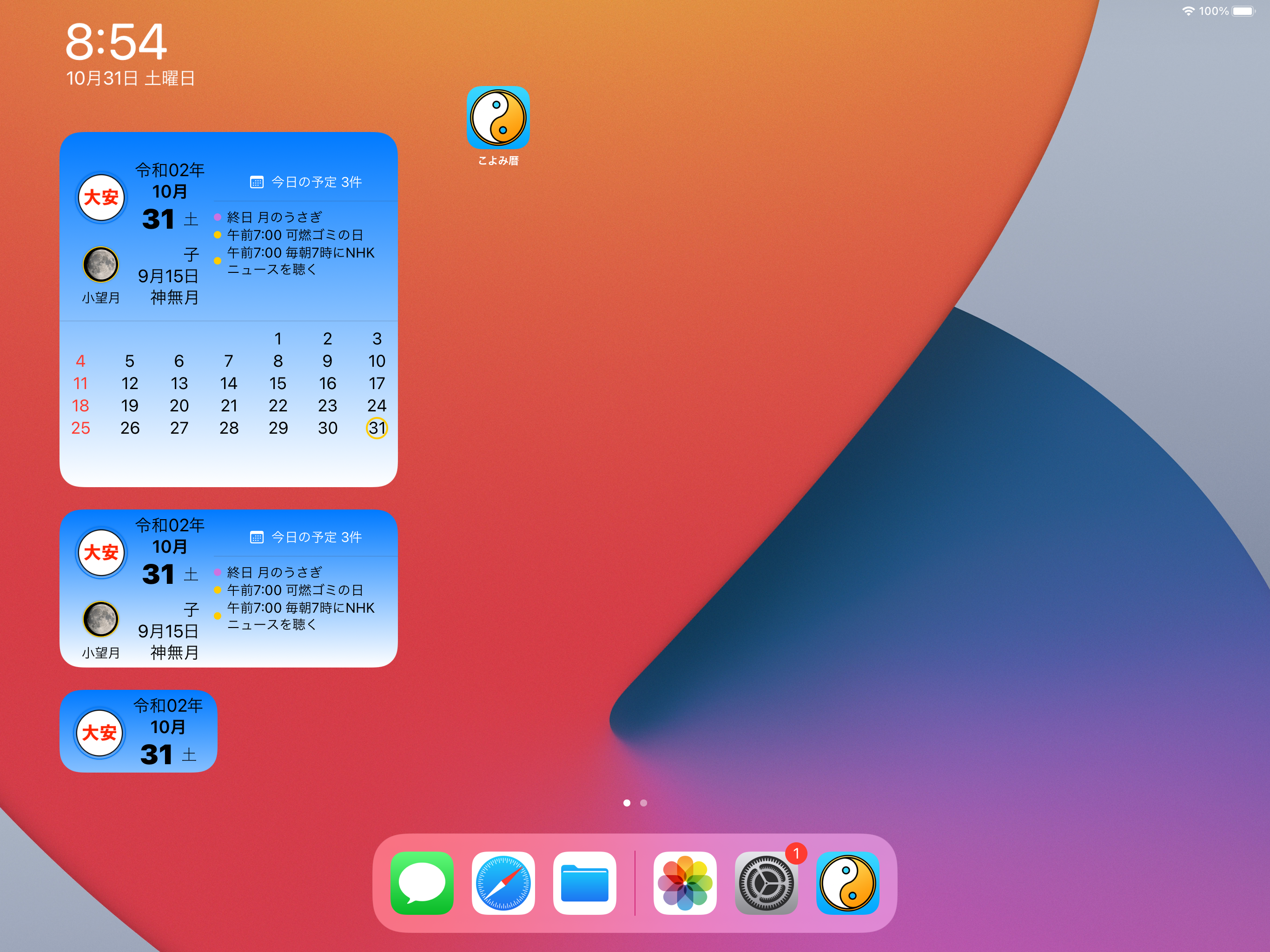The image size is (1270, 952).
Task: Launch Safari from the dock
Action: (503, 883)
